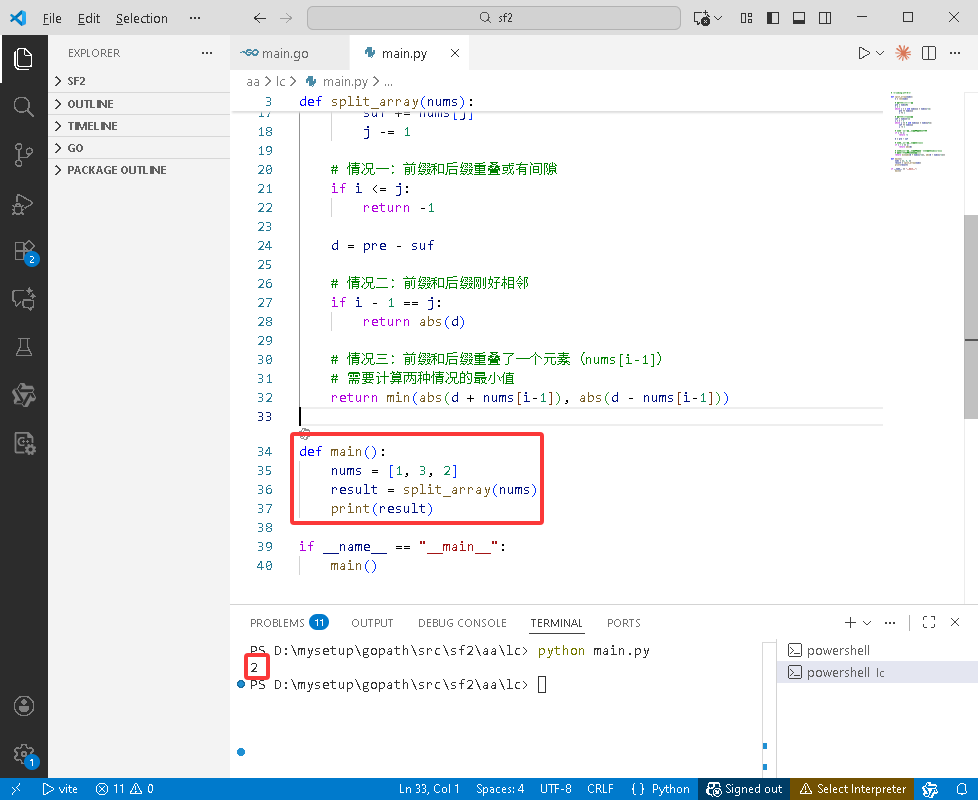Go back with the navigation arrow
The width and height of the screenshot is (978, 800).
click(260, 18)
